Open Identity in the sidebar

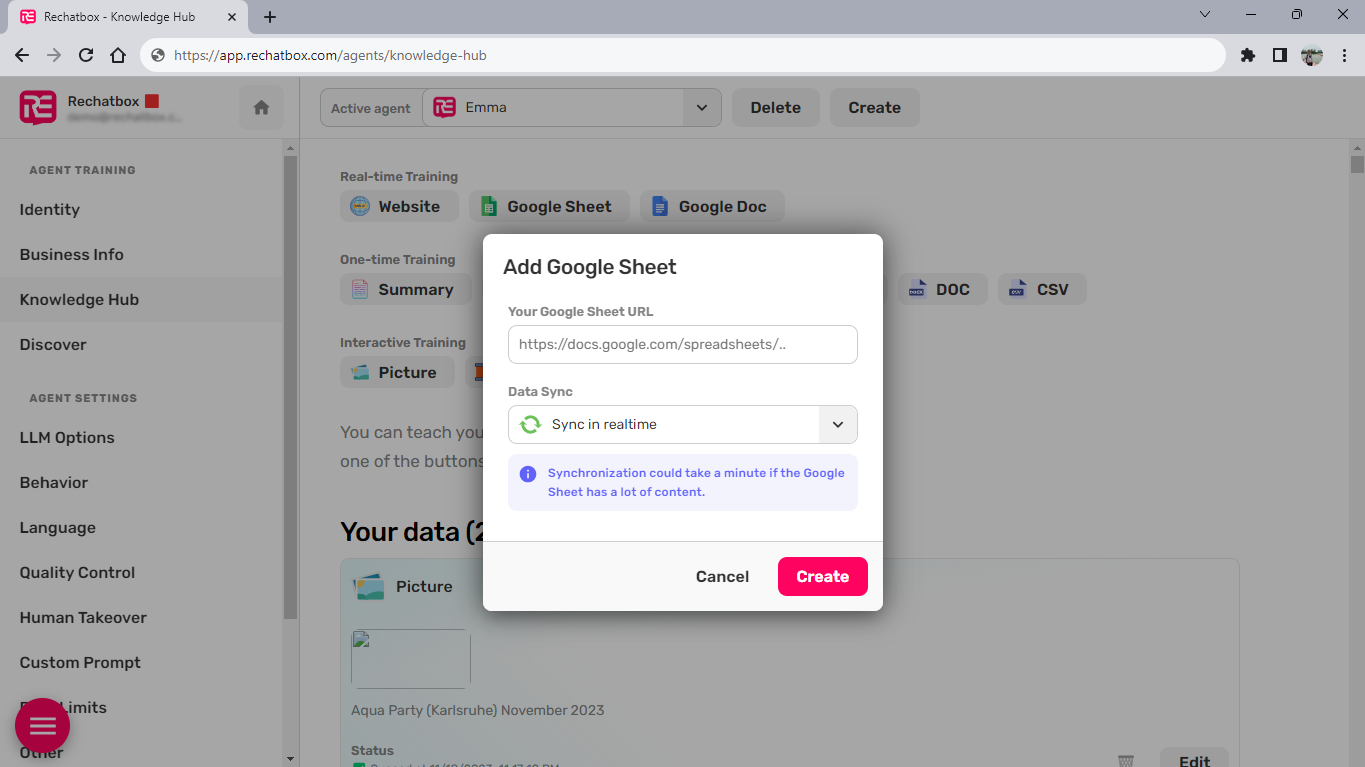pyautogui.click(x=49, y=210)
